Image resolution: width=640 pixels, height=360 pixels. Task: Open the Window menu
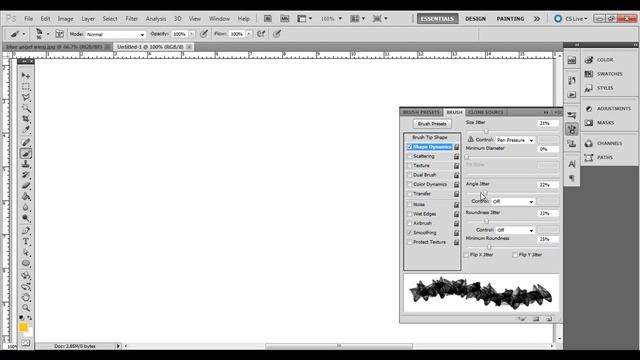[219, 19]
